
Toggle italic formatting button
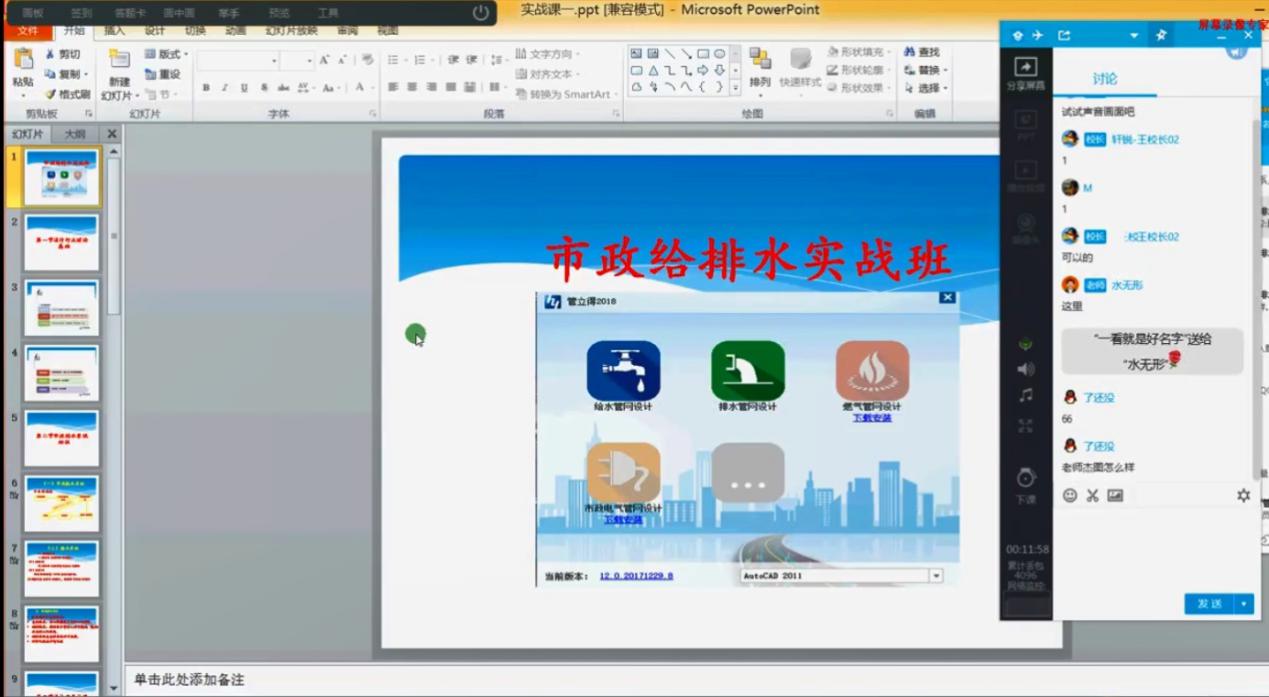(225, 88)
